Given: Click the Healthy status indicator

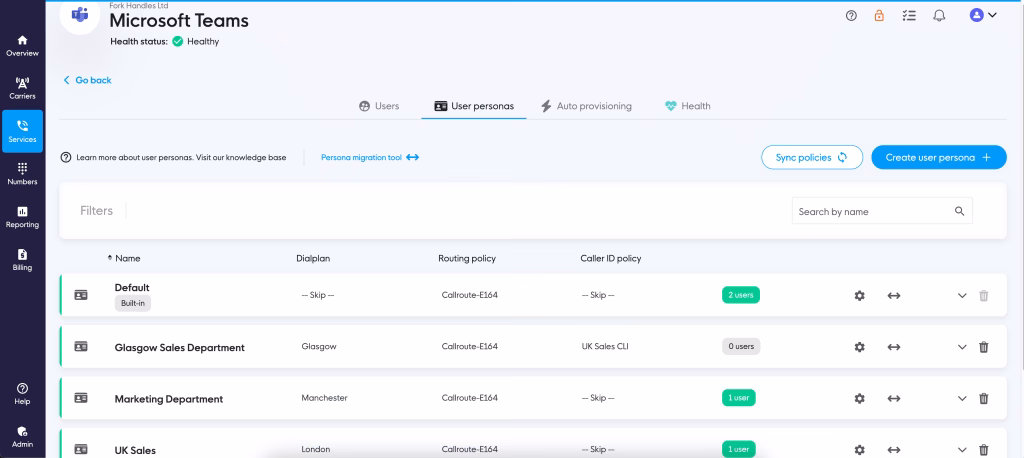Looking at the screenshot, I should 195,41.
